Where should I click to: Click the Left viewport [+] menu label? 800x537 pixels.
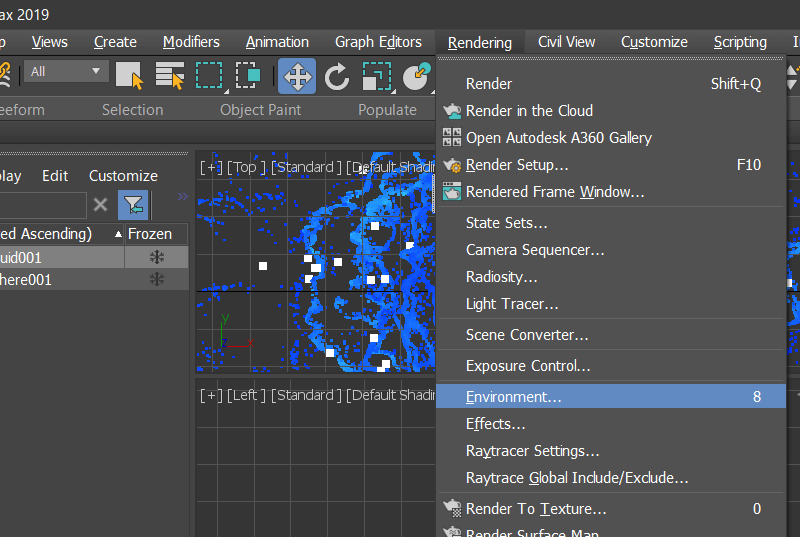(x=211, y=395)
